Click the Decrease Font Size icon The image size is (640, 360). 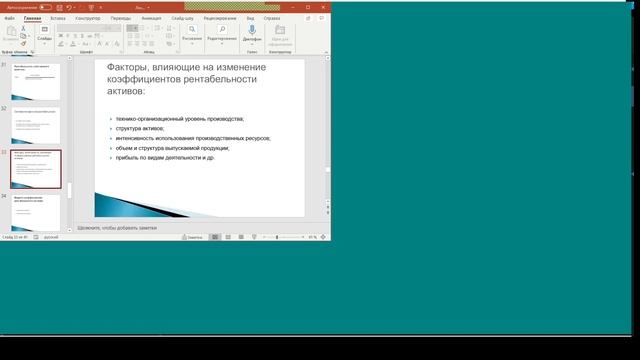click(x=107, y=44)
